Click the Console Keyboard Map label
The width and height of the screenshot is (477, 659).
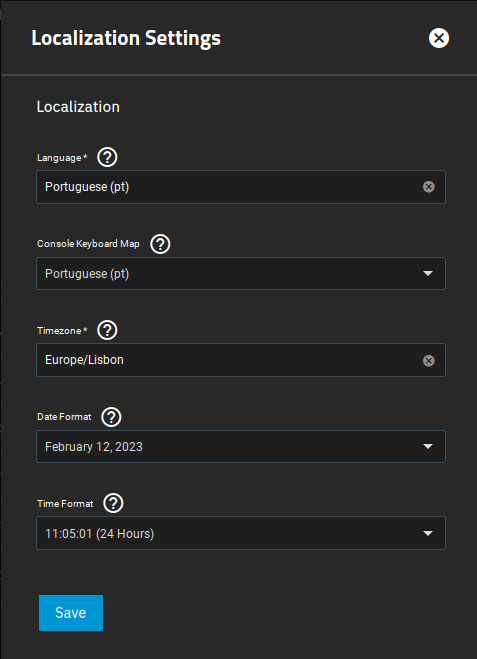(x=88, y=244)
